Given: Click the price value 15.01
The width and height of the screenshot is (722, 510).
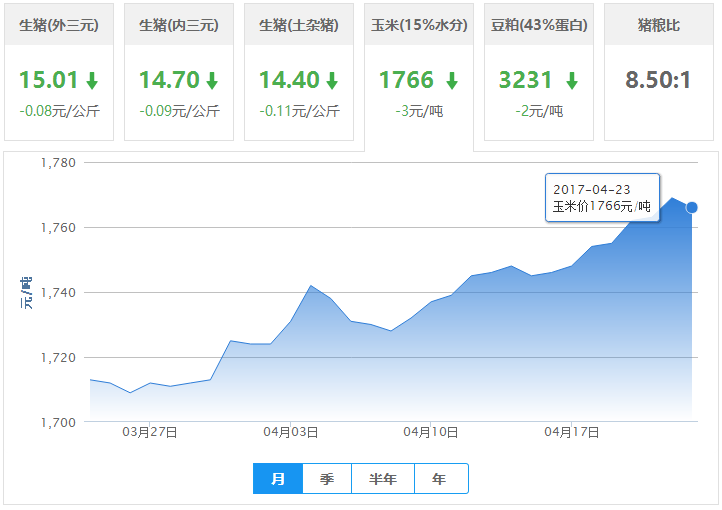Looking at the screenshot, I should (48, 80).
